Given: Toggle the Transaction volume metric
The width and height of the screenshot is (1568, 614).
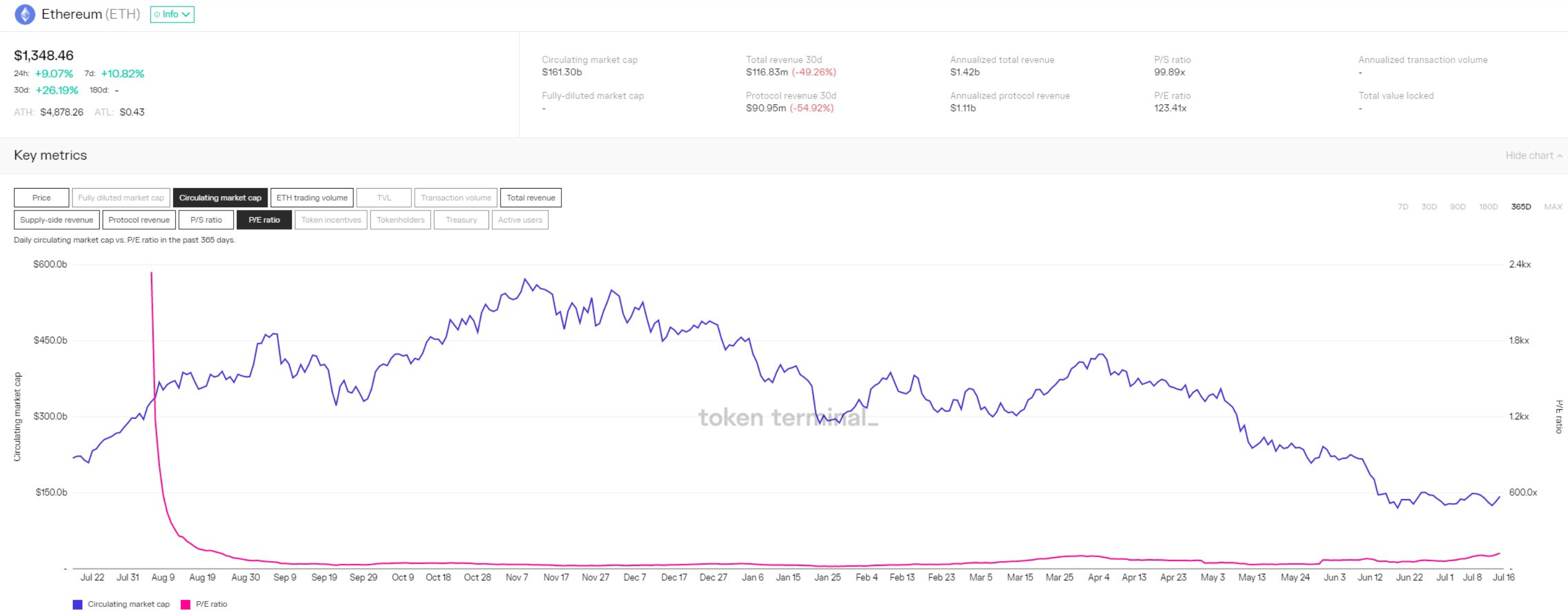Looking at the screenshot, I should [x=456, y=198].
